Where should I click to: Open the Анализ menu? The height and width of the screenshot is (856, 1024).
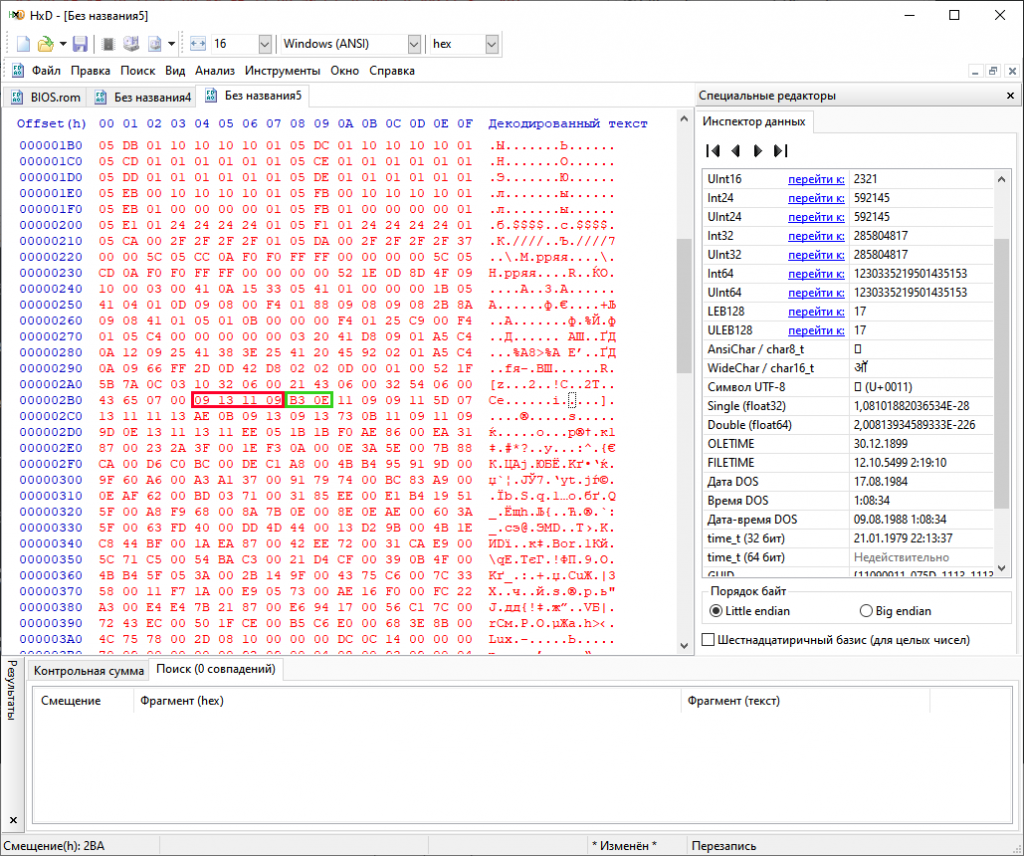pyautogui.click(x=215, y=71)
